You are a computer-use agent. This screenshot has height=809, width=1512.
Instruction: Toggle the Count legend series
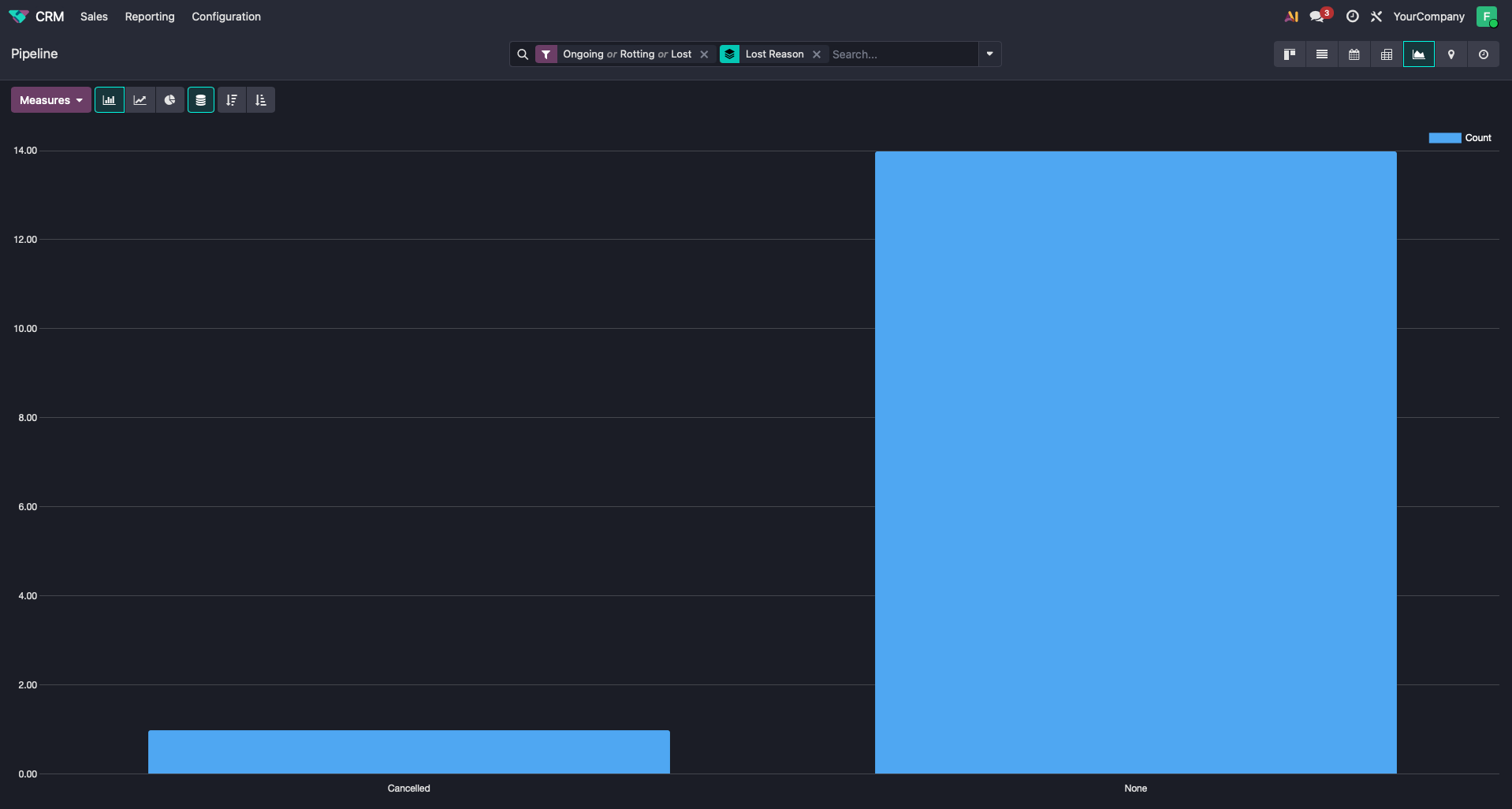[1460, 138]
